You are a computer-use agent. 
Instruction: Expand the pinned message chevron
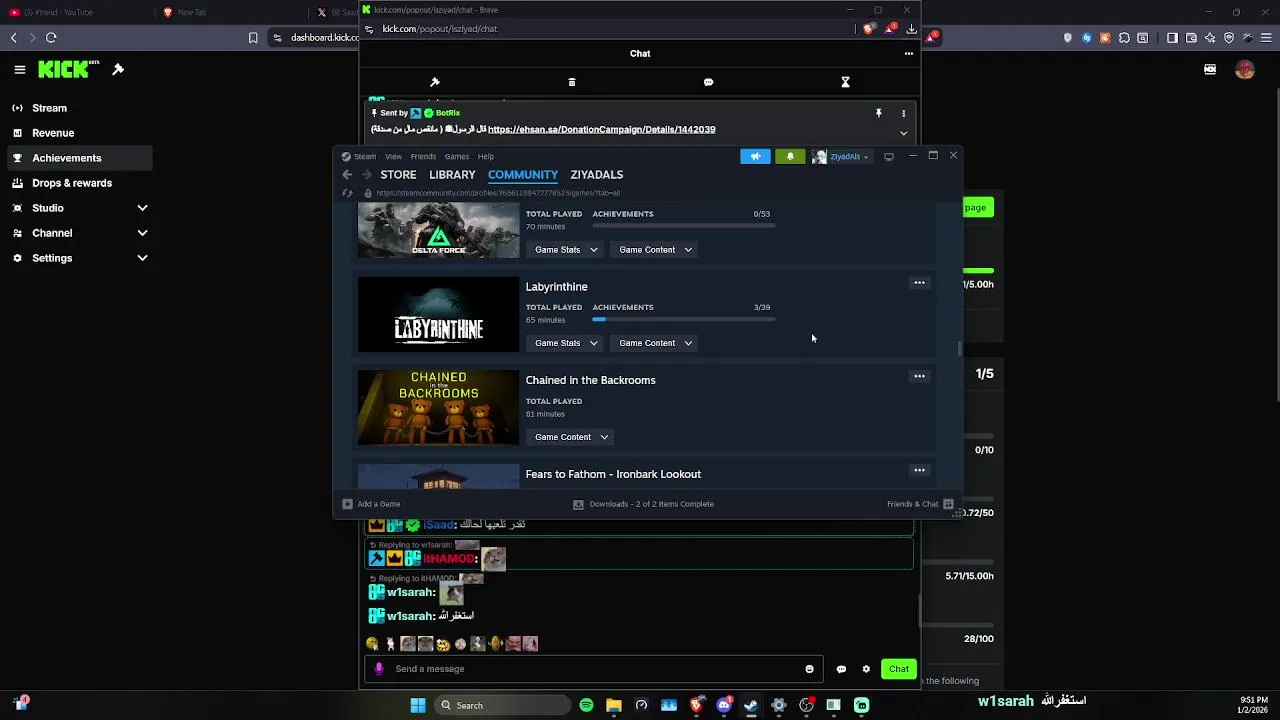tap(903, 133)
